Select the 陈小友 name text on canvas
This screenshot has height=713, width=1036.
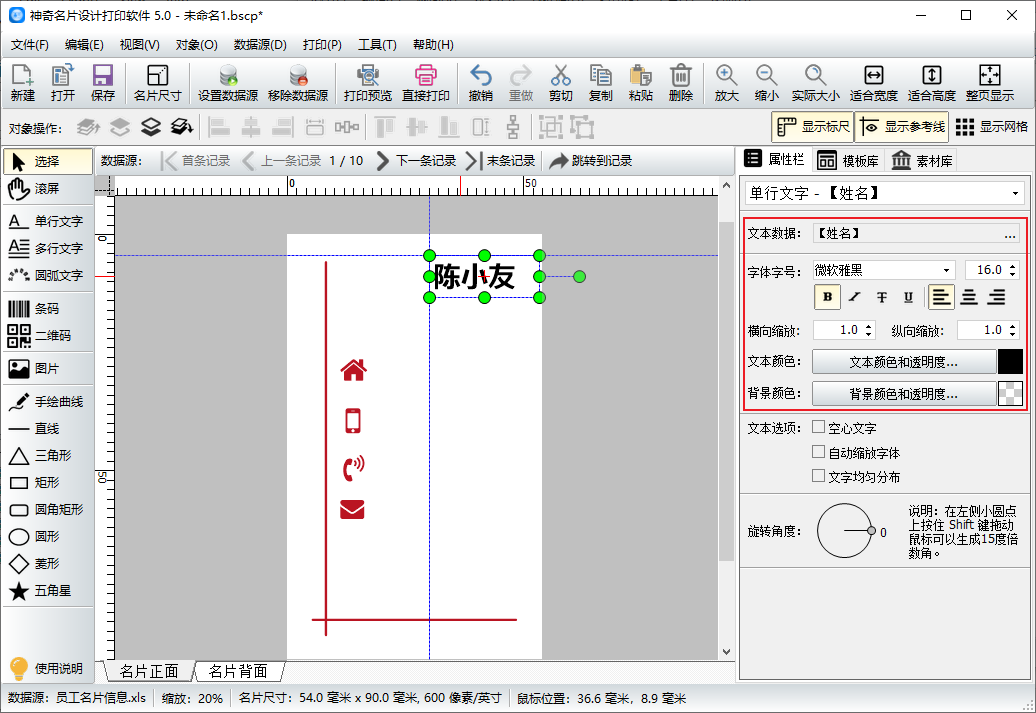(474, 277)
